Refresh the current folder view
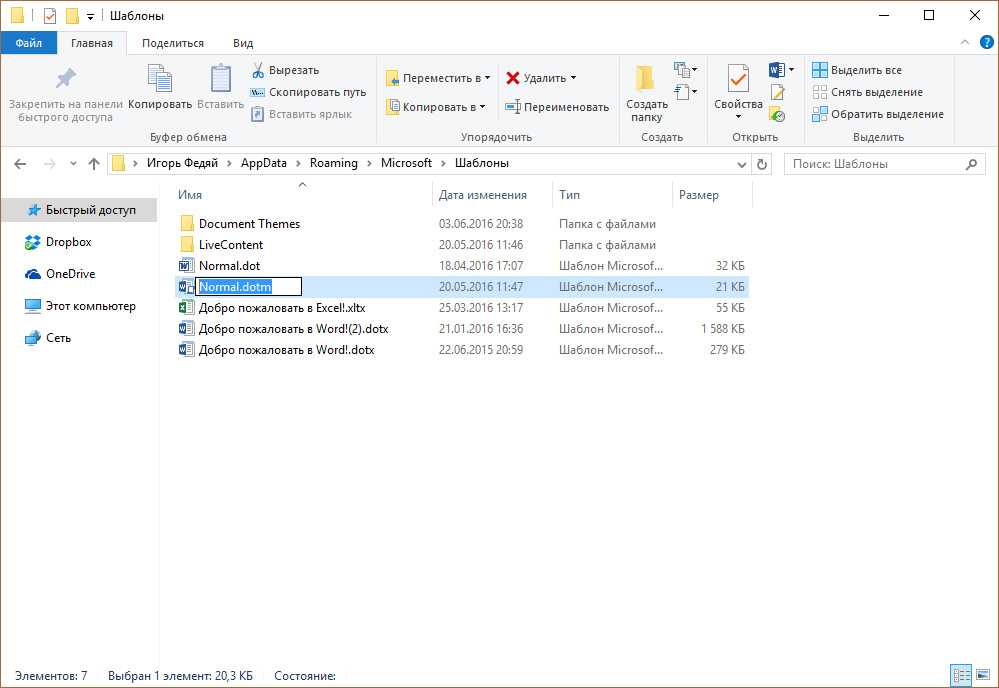The height and width of the screenshot is (688, 999). (762, 164)
